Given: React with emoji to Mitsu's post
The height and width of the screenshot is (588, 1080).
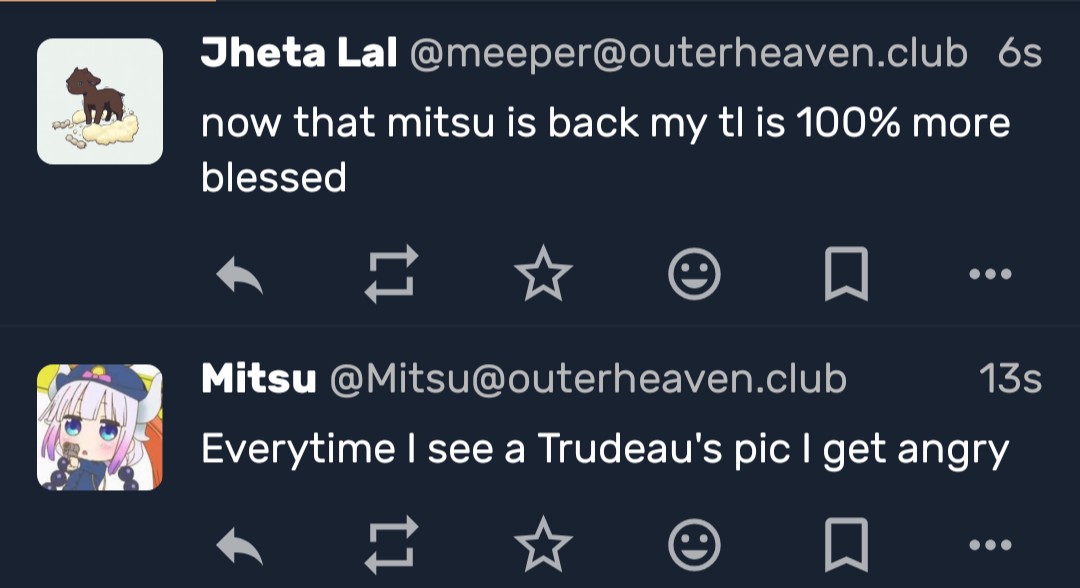Looking at the screenshot, I should pyautogui.click(x=694, y=546).
